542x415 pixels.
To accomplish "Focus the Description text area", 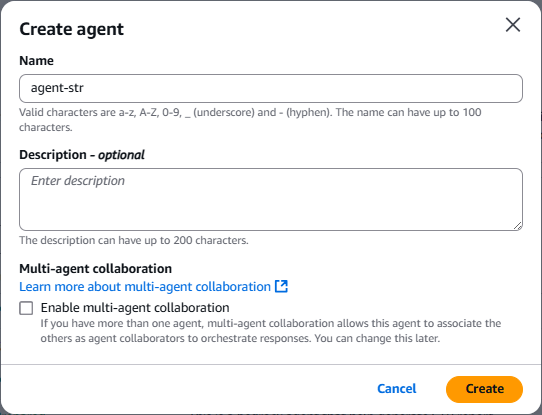I will [x=271, y=199].
